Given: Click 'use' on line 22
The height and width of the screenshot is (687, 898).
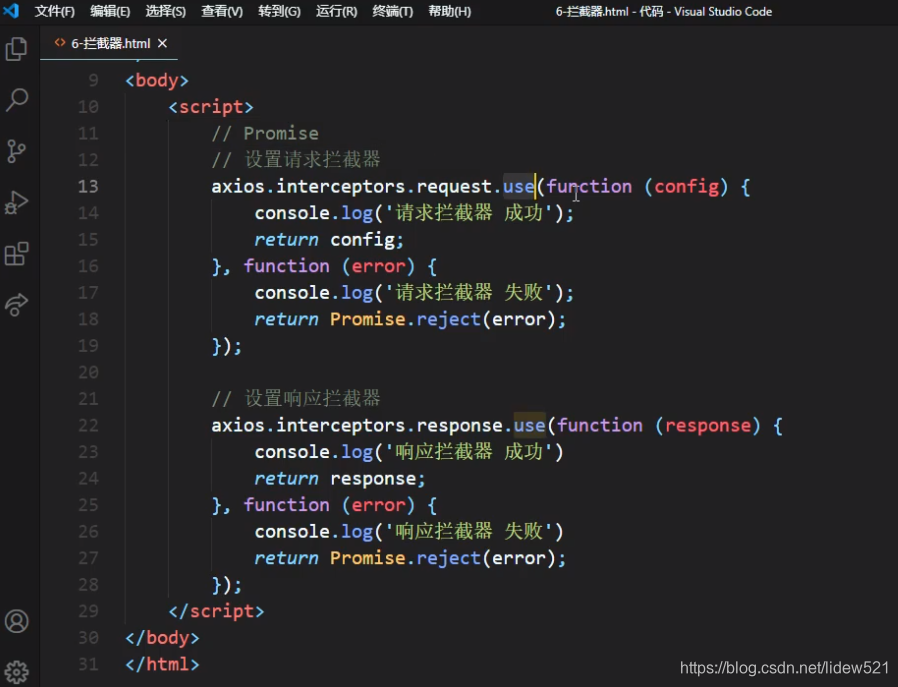Looking at the screenshot, I should pos(529,425).
